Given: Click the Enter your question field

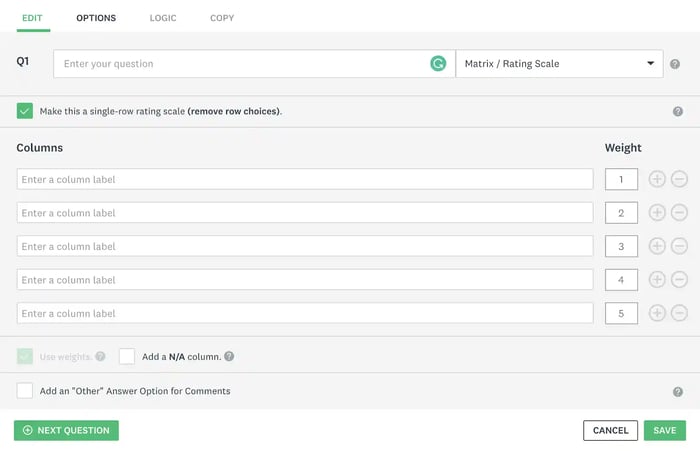Looking at the screenshot, I should (240, 64).
